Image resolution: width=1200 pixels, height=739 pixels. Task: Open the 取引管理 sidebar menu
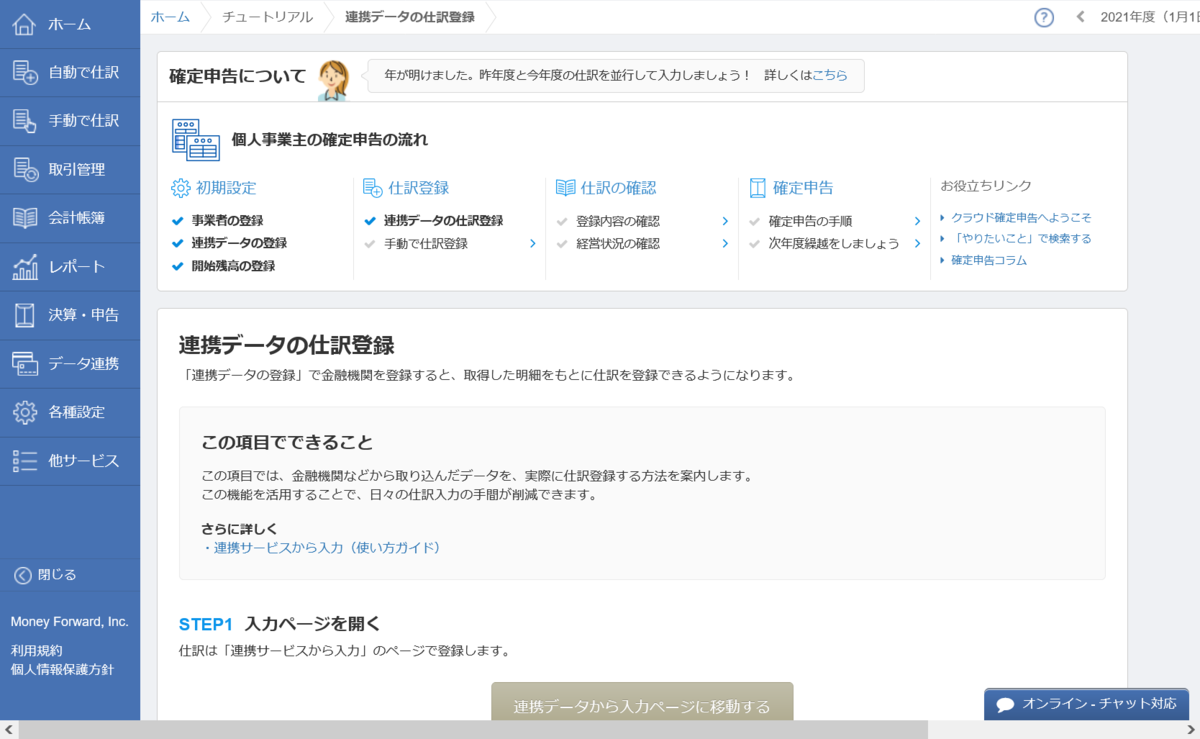pos(70,169)
